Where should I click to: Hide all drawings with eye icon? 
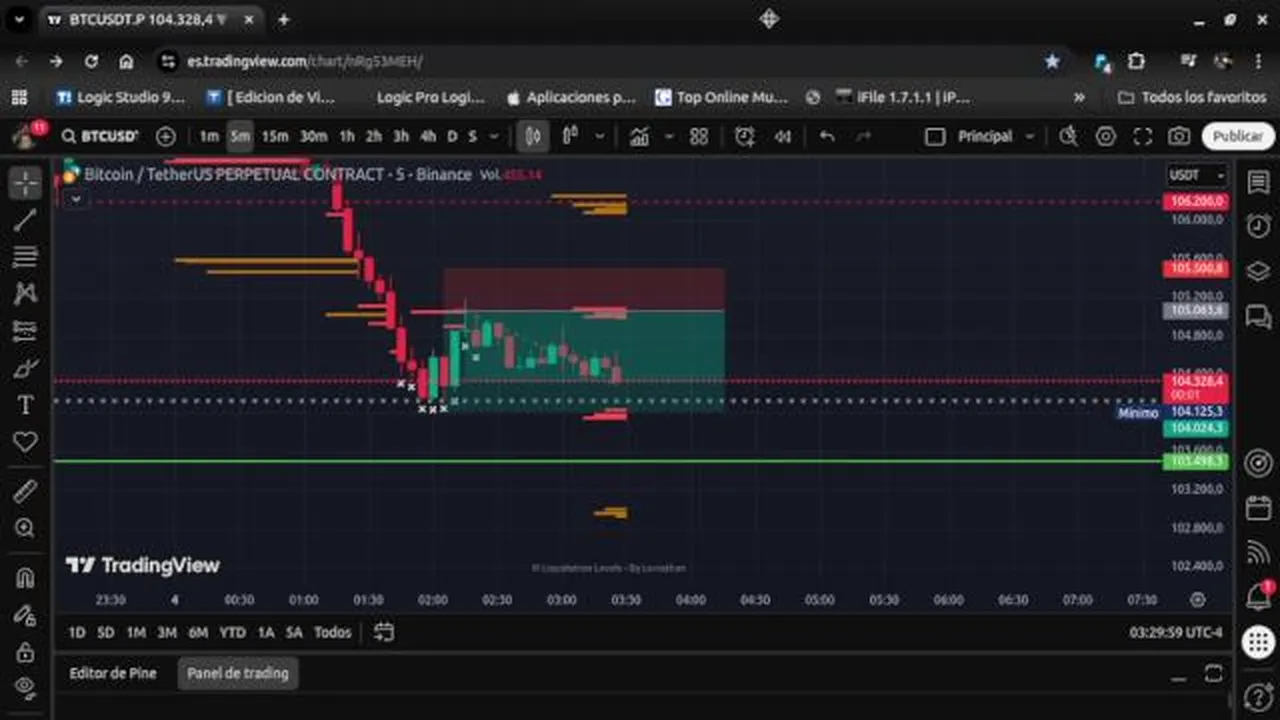[x=25, y=687]
